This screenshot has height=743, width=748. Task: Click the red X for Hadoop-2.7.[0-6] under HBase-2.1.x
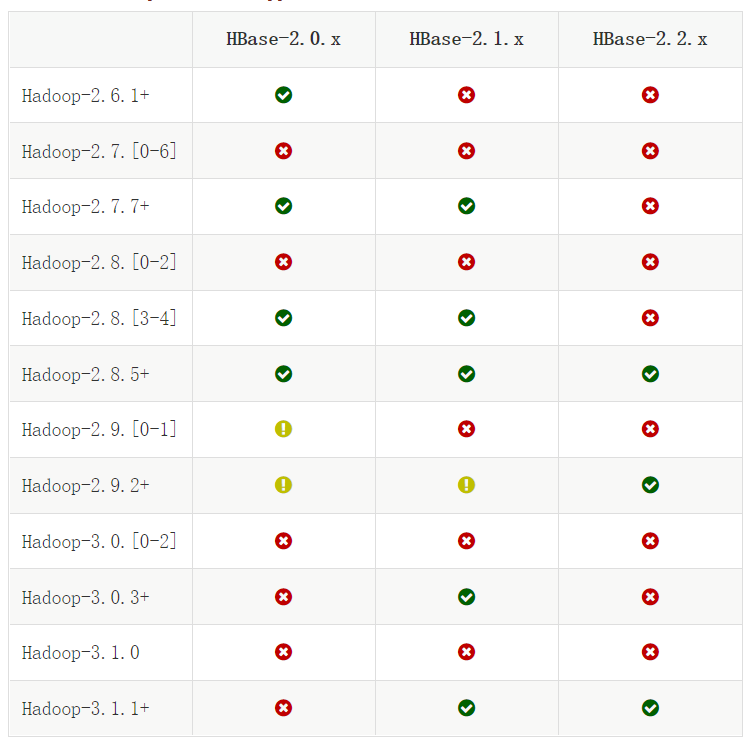click(466, 151)
